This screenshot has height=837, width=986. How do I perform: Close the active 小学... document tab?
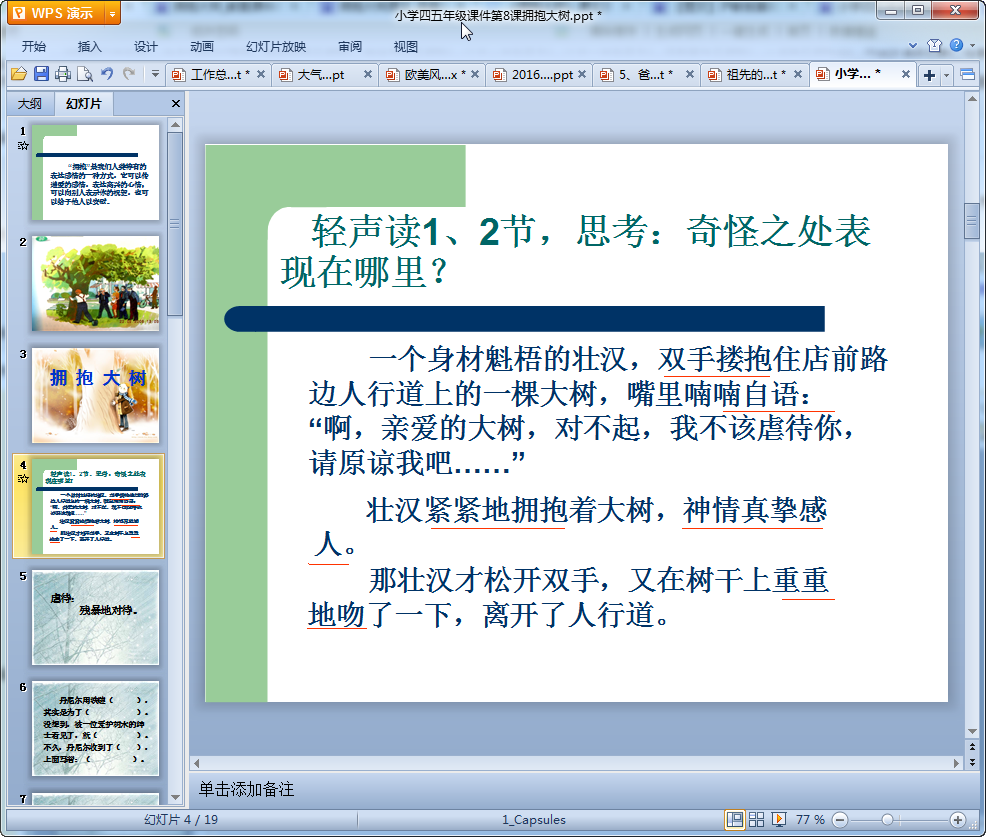(906, 74)
